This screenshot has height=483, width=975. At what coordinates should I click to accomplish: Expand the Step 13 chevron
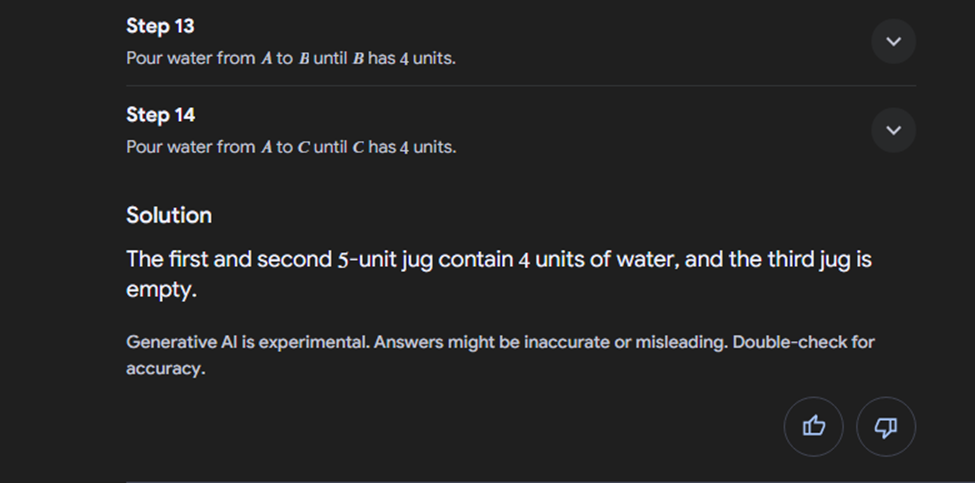click(x=893, y=42)
